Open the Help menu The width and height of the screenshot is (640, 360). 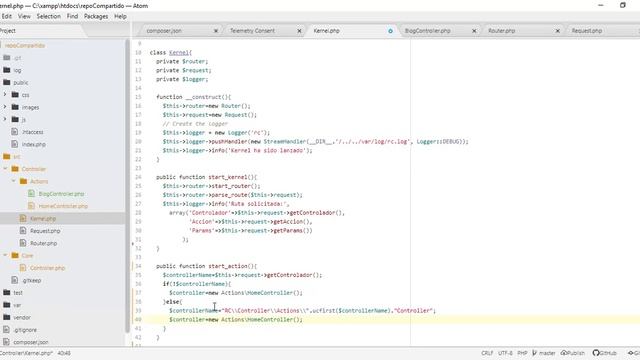click(x=120, y=16)
